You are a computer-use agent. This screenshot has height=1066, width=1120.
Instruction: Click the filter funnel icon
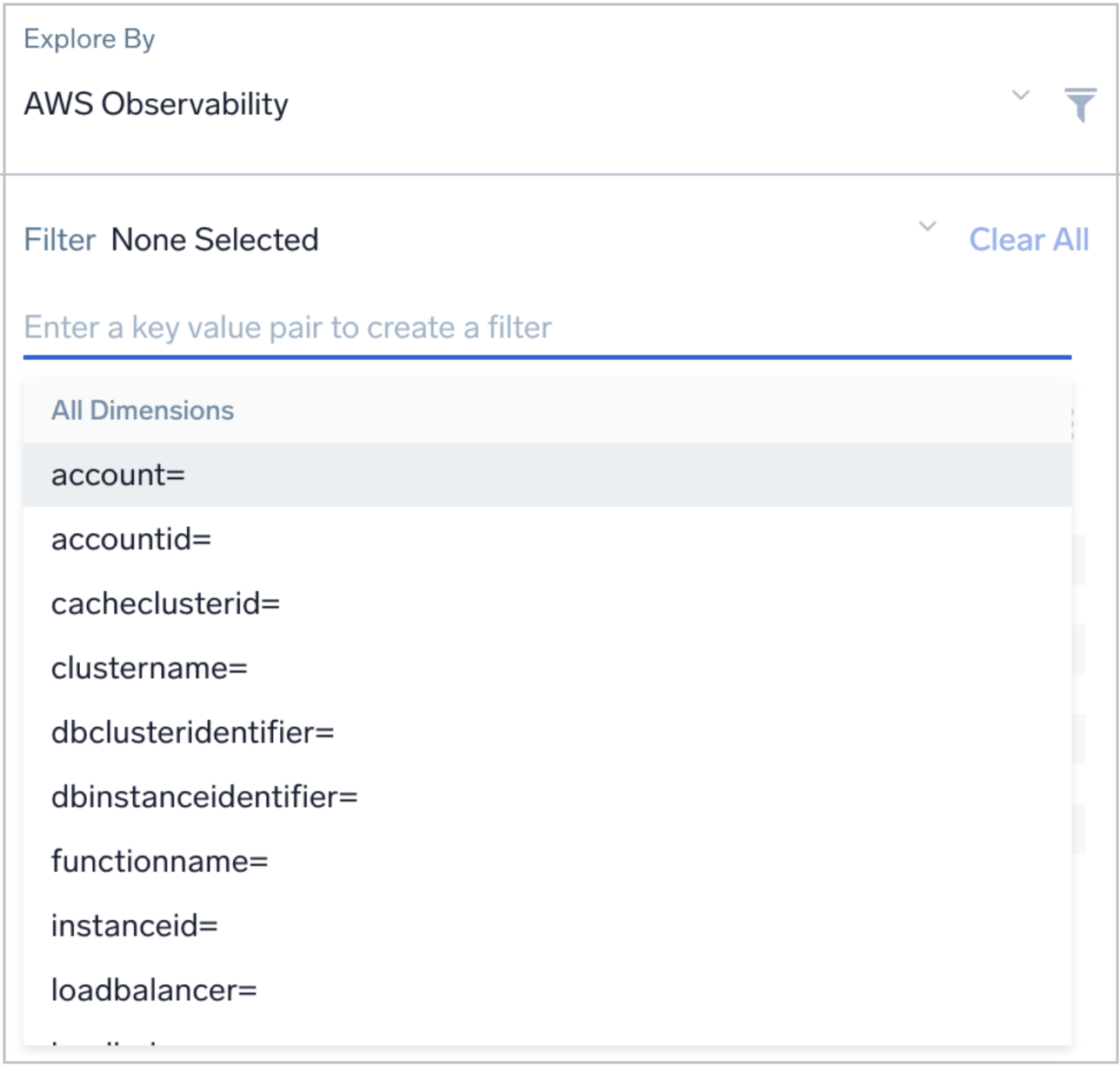[x=1081, y=106]
